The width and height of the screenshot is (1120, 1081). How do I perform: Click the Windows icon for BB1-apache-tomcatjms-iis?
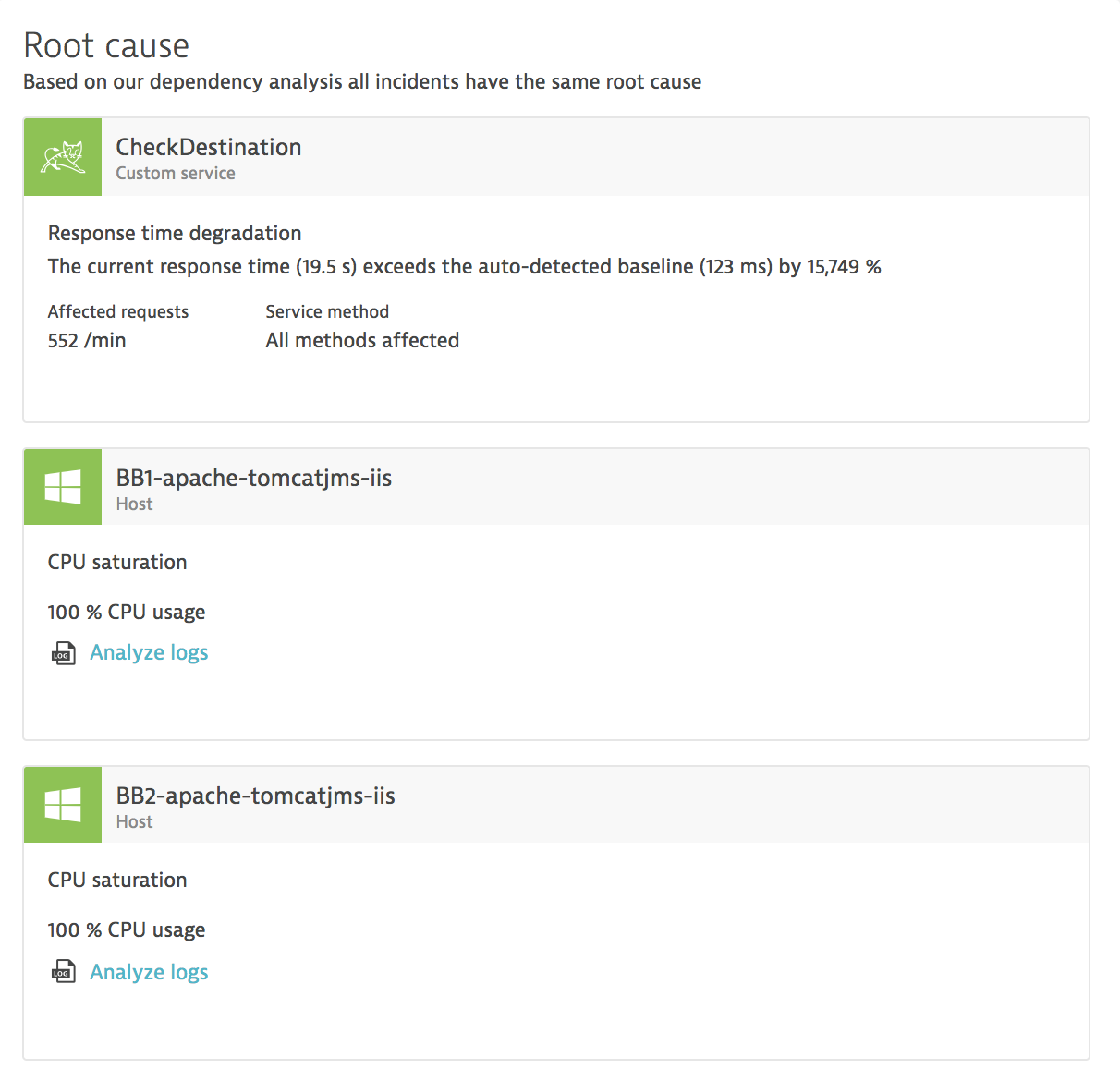[63, 487]
